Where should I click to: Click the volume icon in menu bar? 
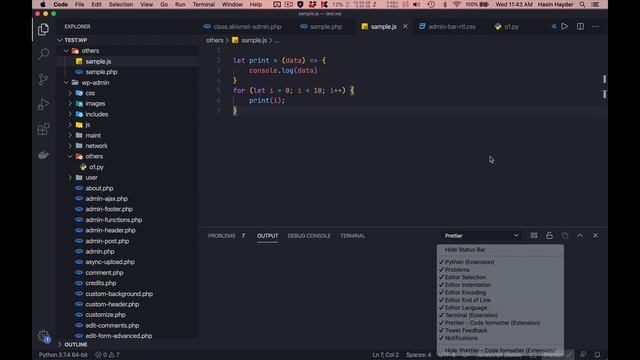click(416, 4)
